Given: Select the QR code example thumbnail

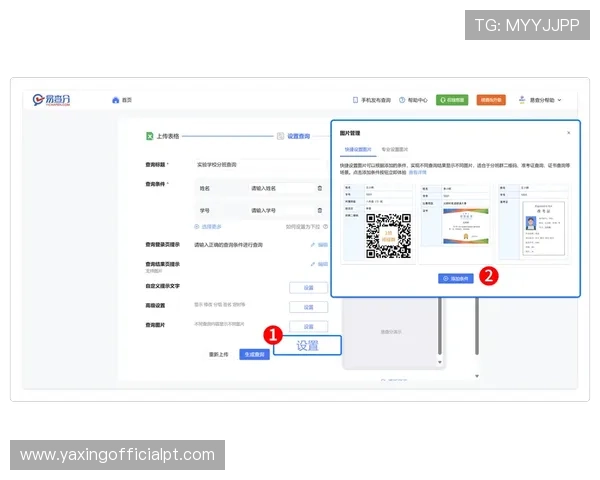Looking at the screenshot, I should [378, 224].
